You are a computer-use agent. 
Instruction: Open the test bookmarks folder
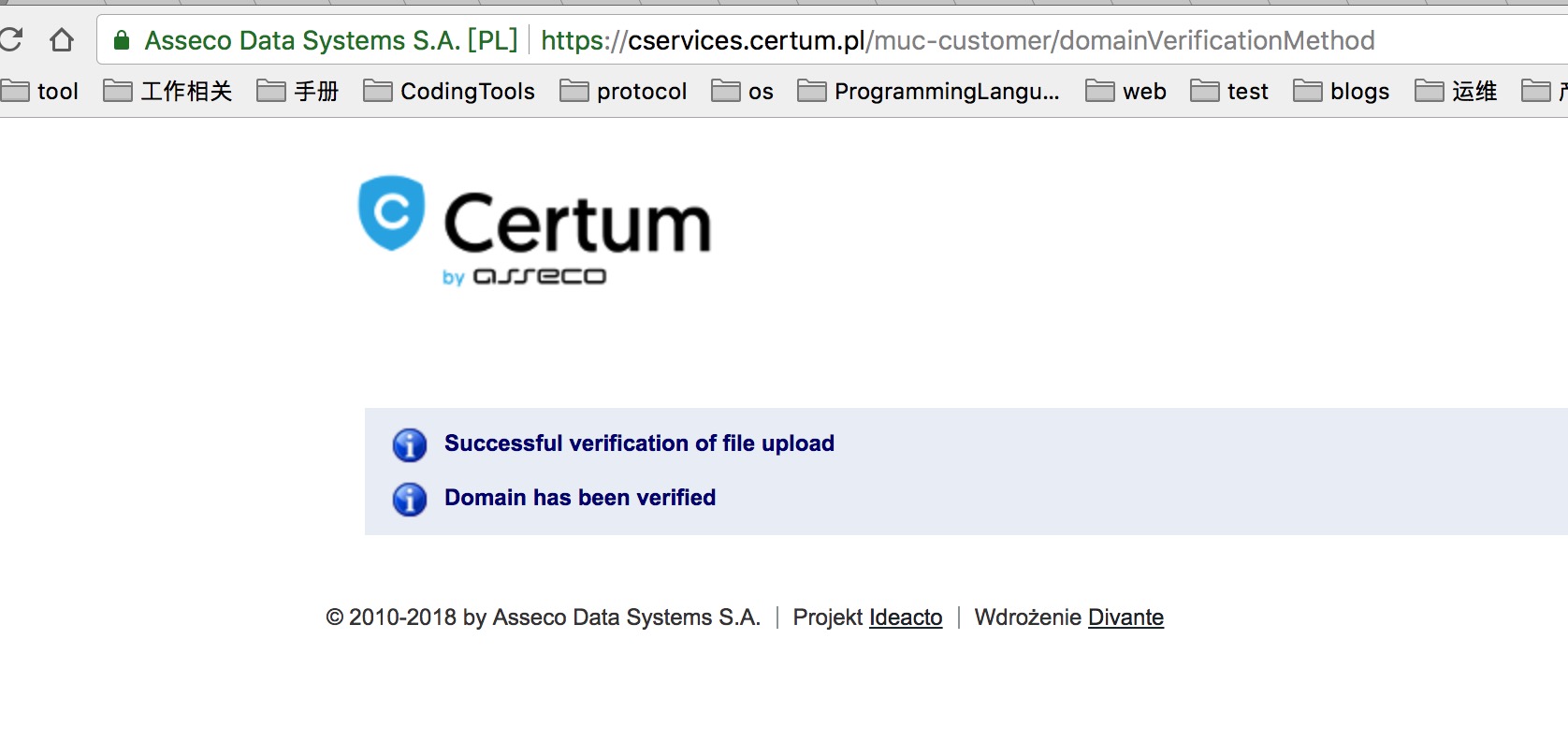[x=1229, y=91]
